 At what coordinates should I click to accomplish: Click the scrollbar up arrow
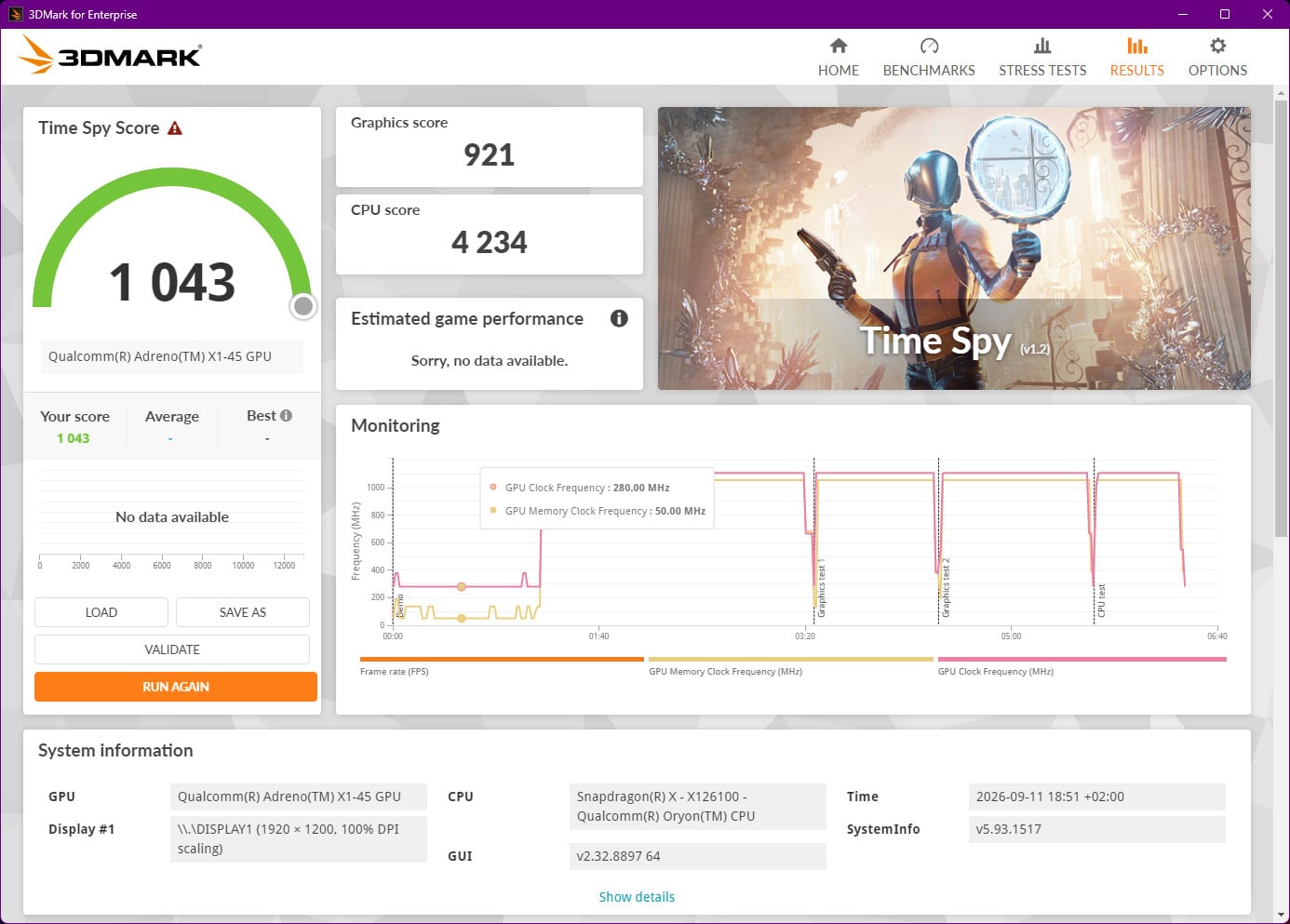coord(1281,93)
